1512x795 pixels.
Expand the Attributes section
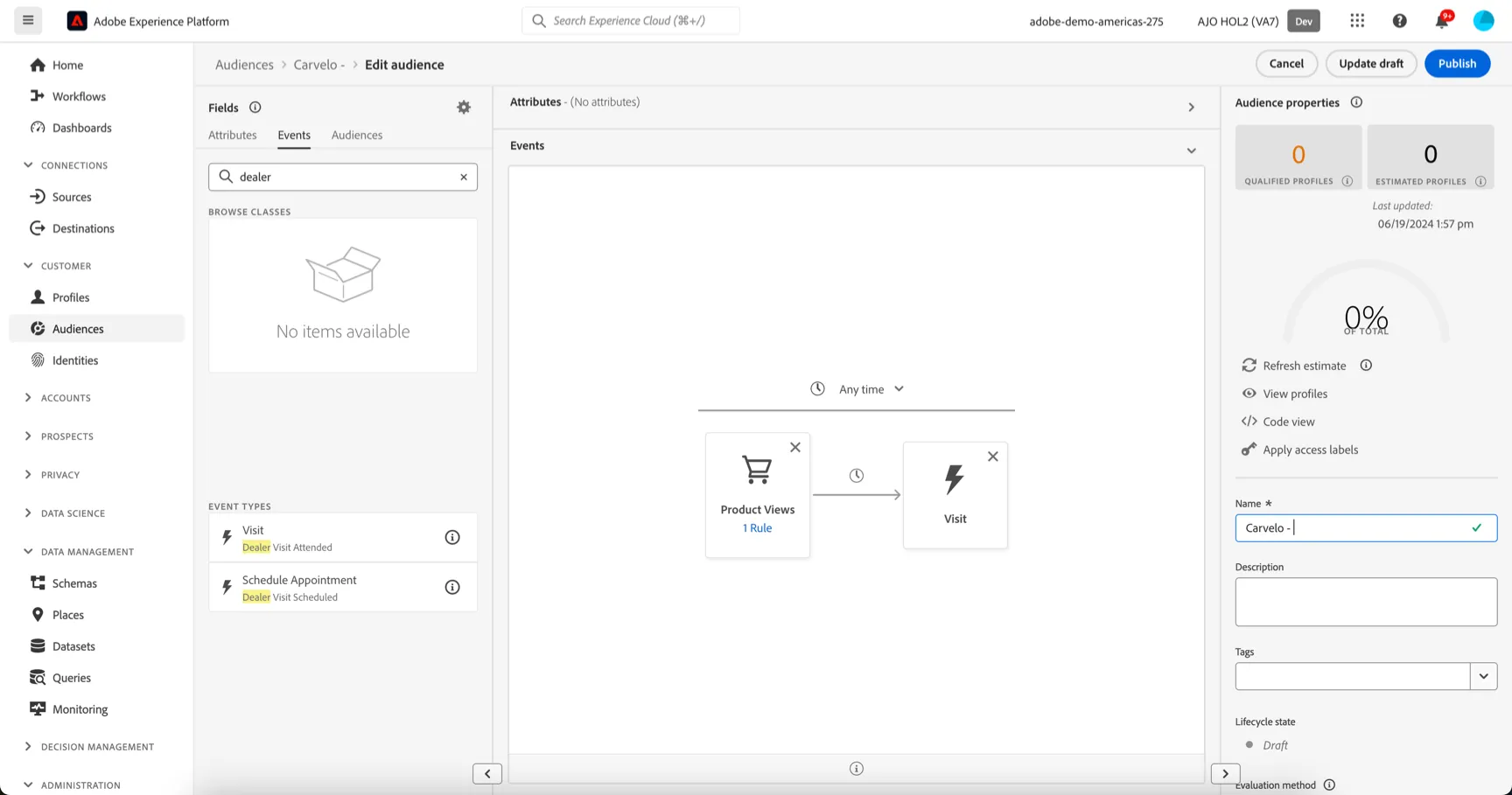click(x=1191, y=107)
